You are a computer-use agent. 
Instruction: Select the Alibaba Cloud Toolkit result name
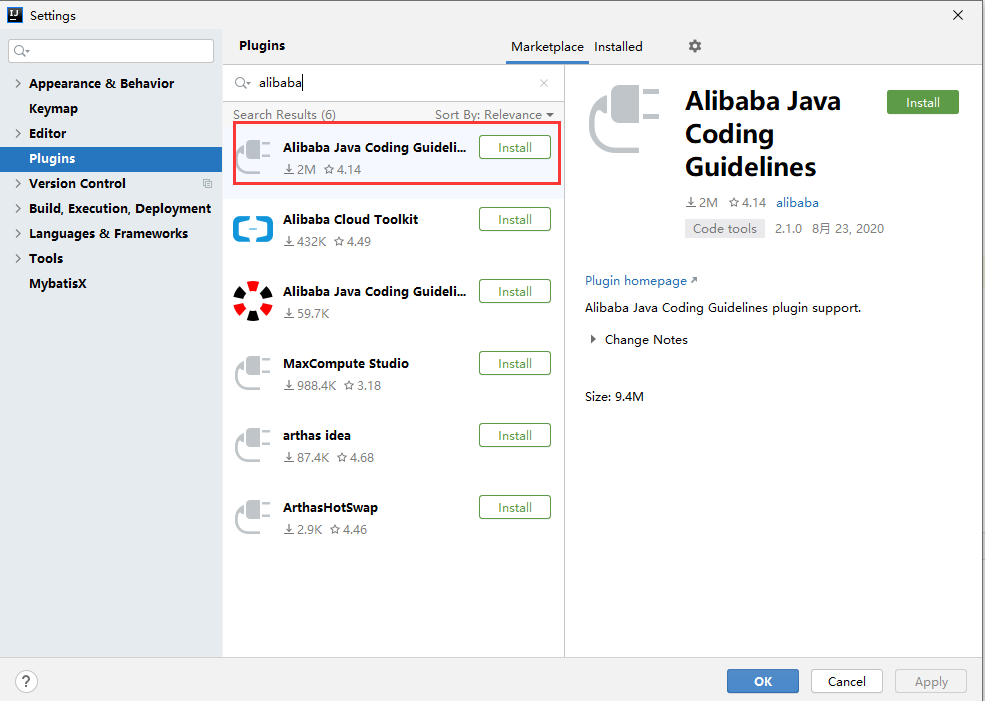coord(351,219)
